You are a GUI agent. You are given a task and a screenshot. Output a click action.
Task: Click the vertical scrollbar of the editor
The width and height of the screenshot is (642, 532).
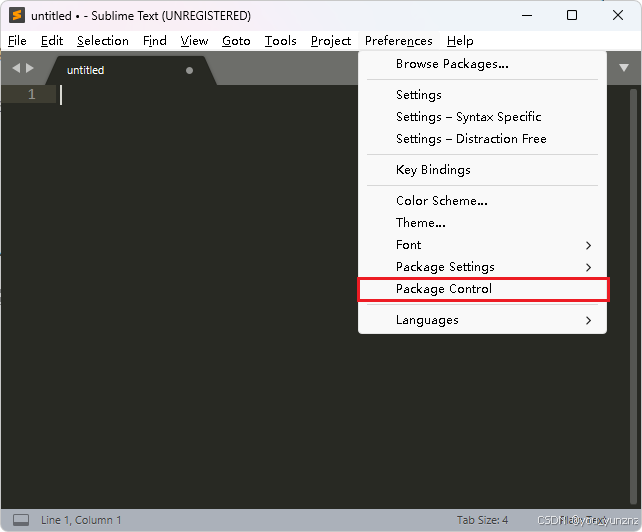pyautogui.click(x=633, y=297)
